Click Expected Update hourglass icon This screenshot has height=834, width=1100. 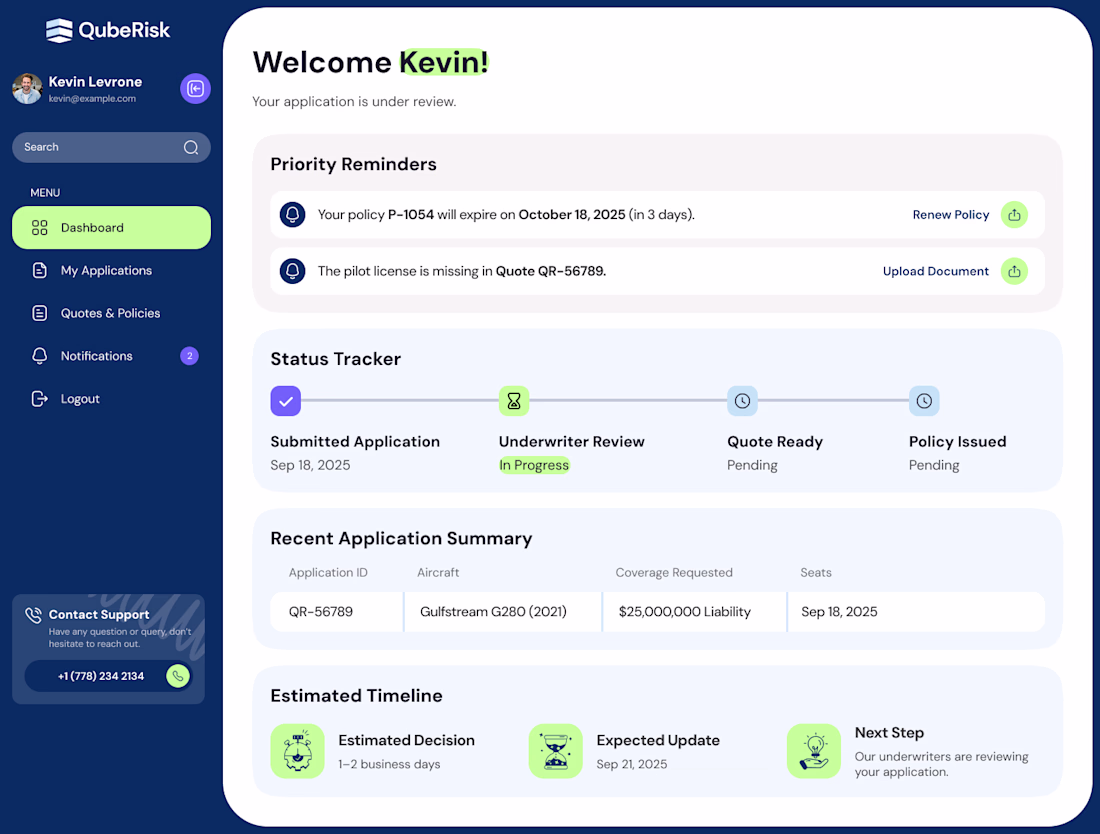click(556, 751)
